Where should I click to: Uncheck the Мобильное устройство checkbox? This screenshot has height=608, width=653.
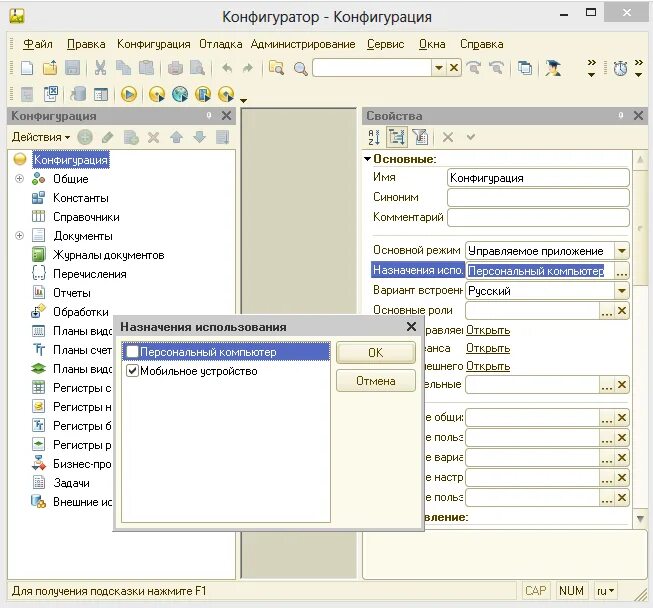(132, 371)
